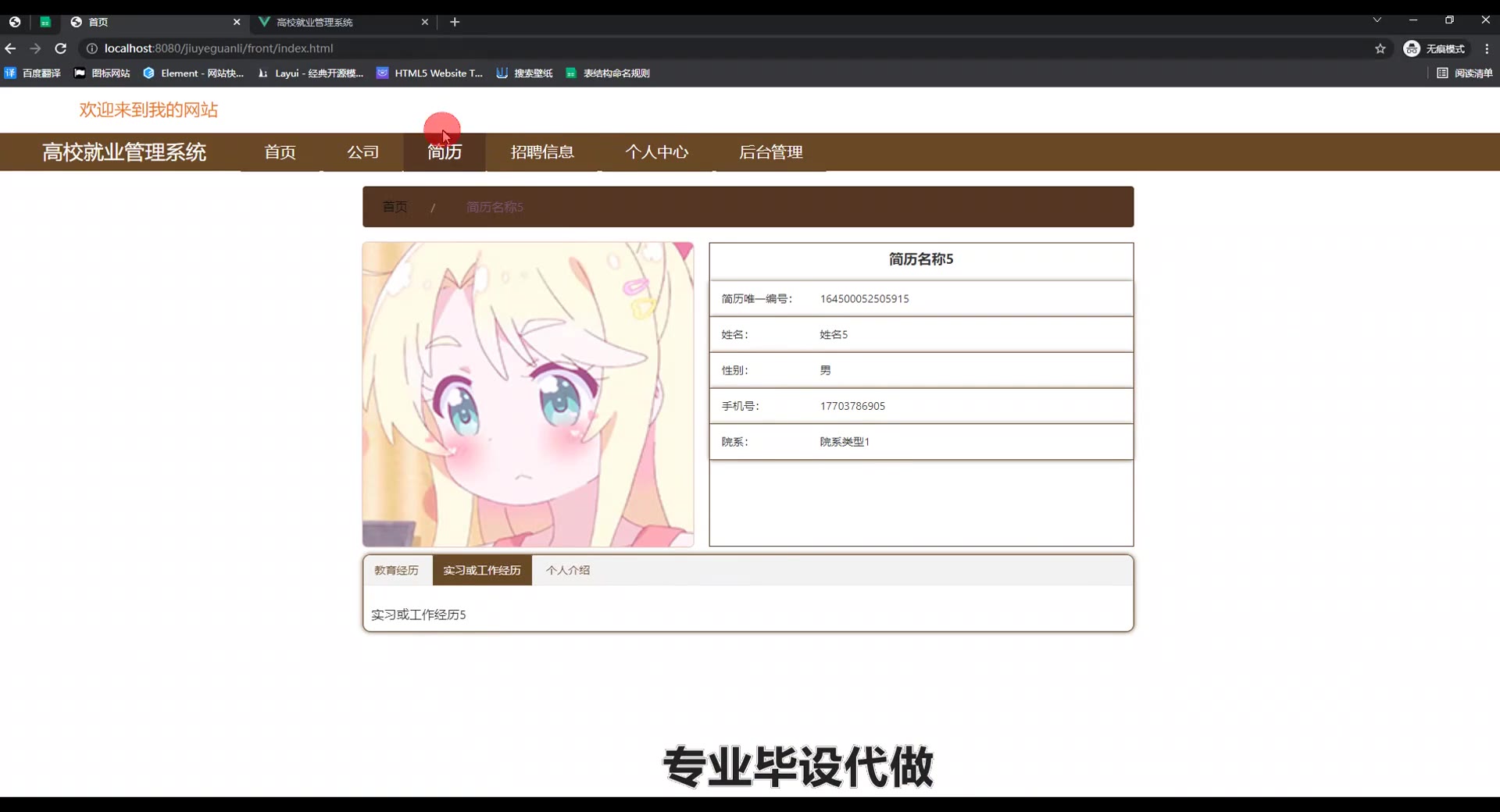Click the 高校就业管理系统 site title
Screen dimensions: 1500x812
pyautogui.click(x=124, y=152)
